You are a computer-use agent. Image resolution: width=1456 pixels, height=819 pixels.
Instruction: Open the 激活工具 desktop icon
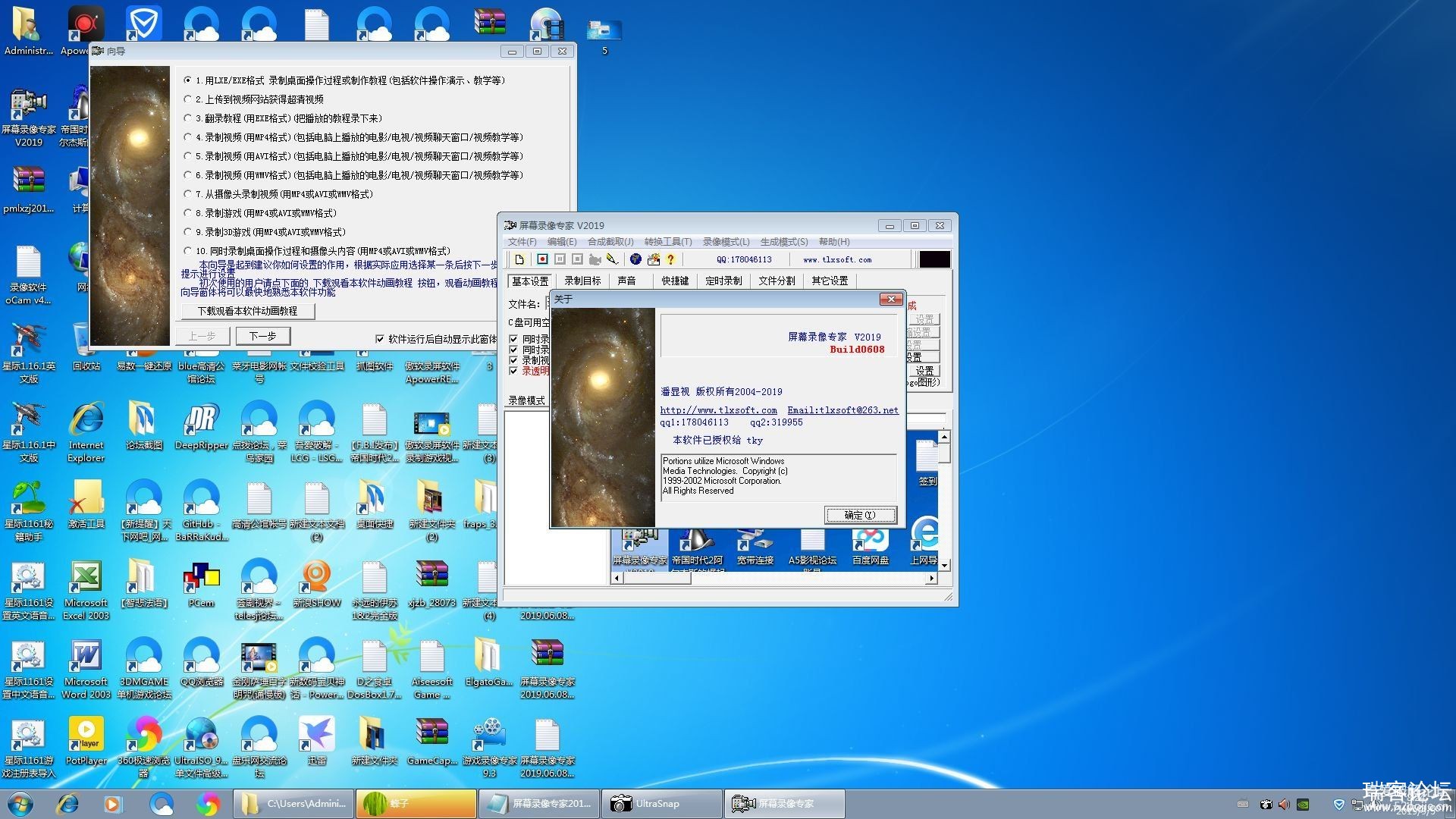pyautogui.click(x=86, y=505)
